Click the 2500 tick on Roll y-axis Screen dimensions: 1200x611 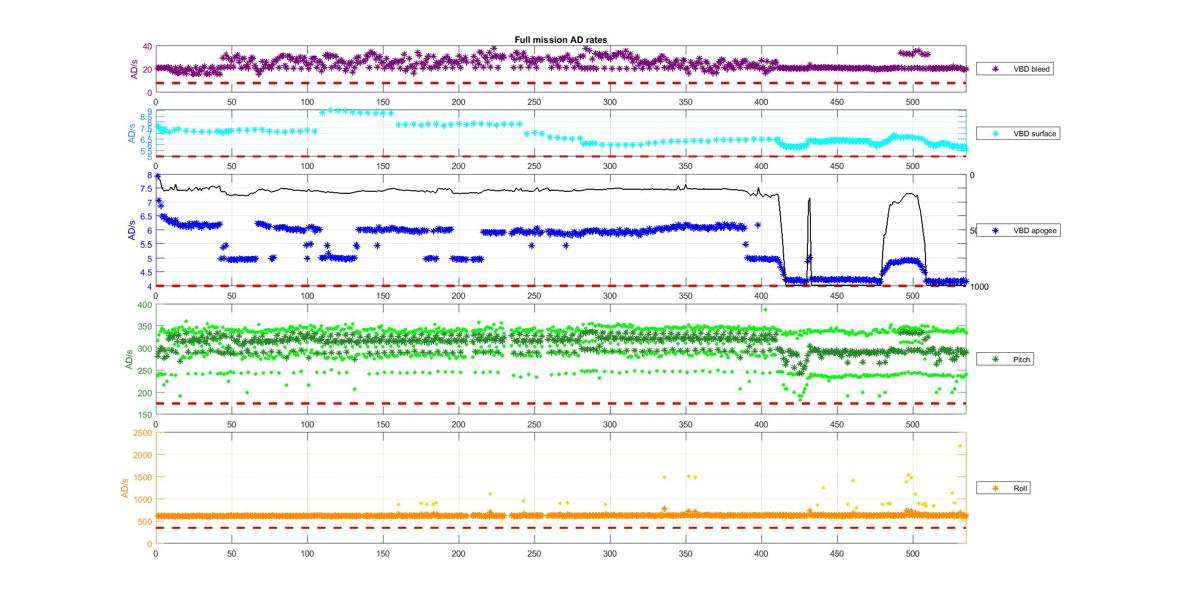click(142, 433)
